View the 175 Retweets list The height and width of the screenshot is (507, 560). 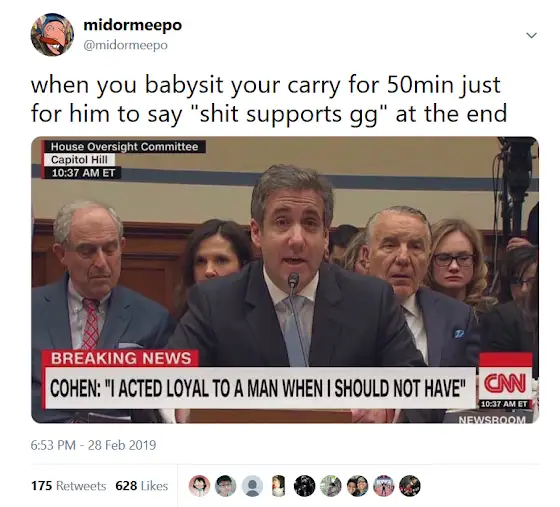tap(69, 486)
